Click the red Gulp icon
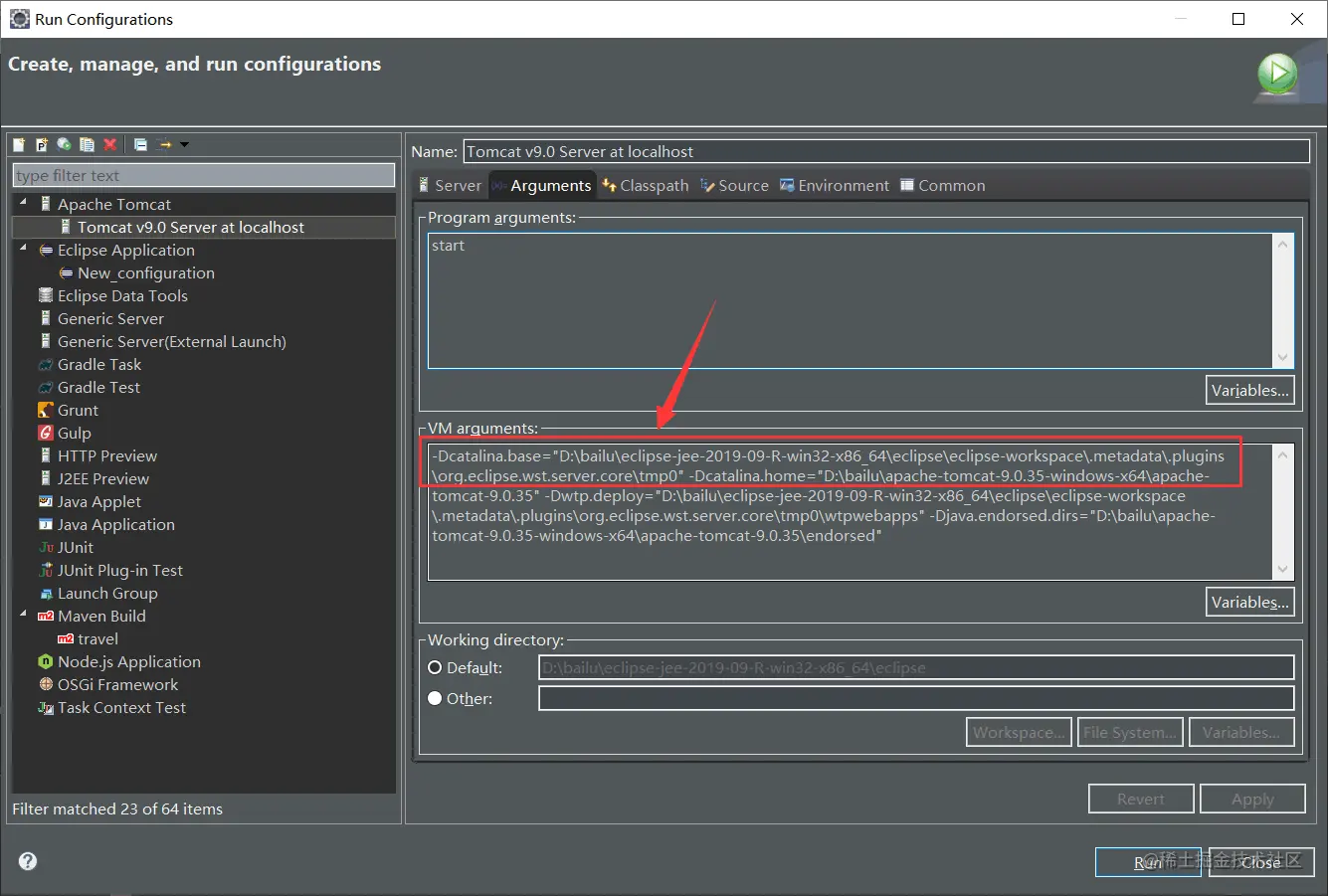This screenshot has width=1328, height=896. coord(46,433)
